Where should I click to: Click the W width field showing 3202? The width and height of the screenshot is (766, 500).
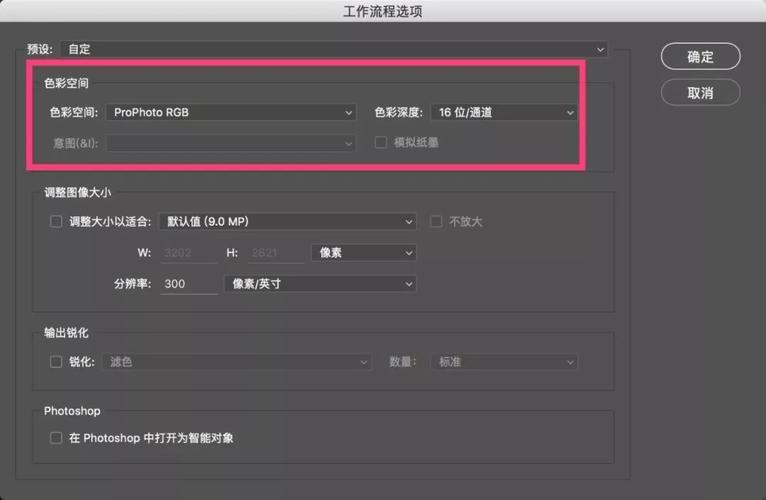[188, 254]
